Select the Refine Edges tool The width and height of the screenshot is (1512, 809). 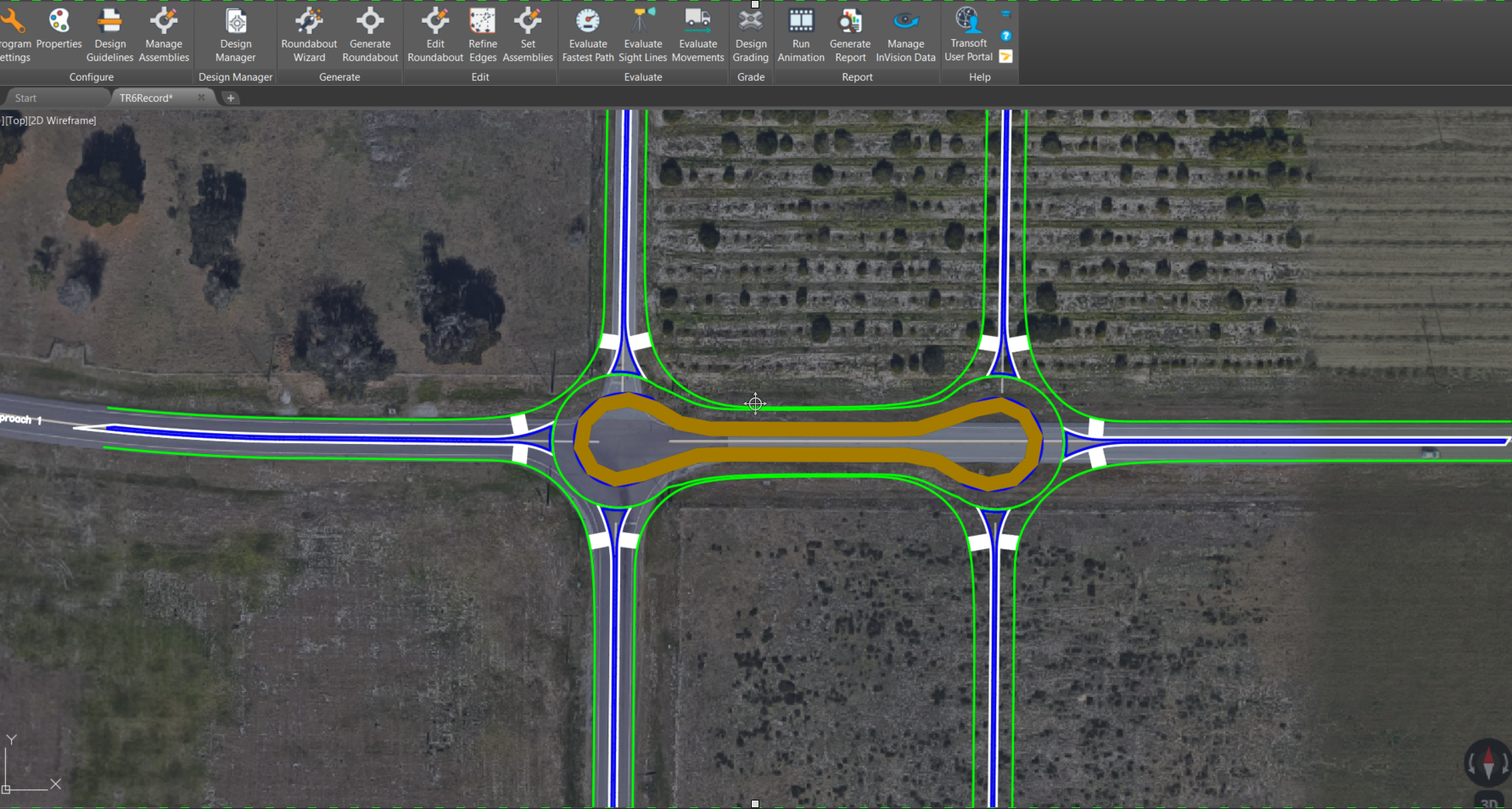pyautogui.click(x=483, y=35)
